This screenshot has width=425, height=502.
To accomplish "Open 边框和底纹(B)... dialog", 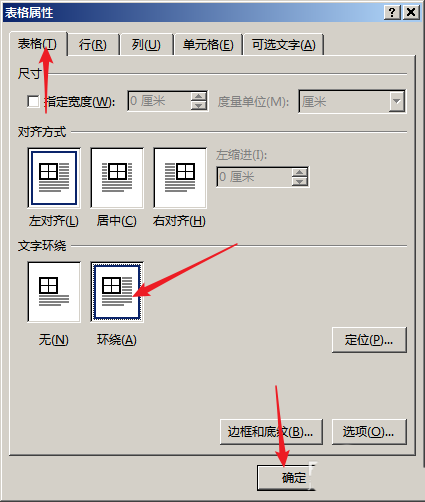I will tap(271, 432).
